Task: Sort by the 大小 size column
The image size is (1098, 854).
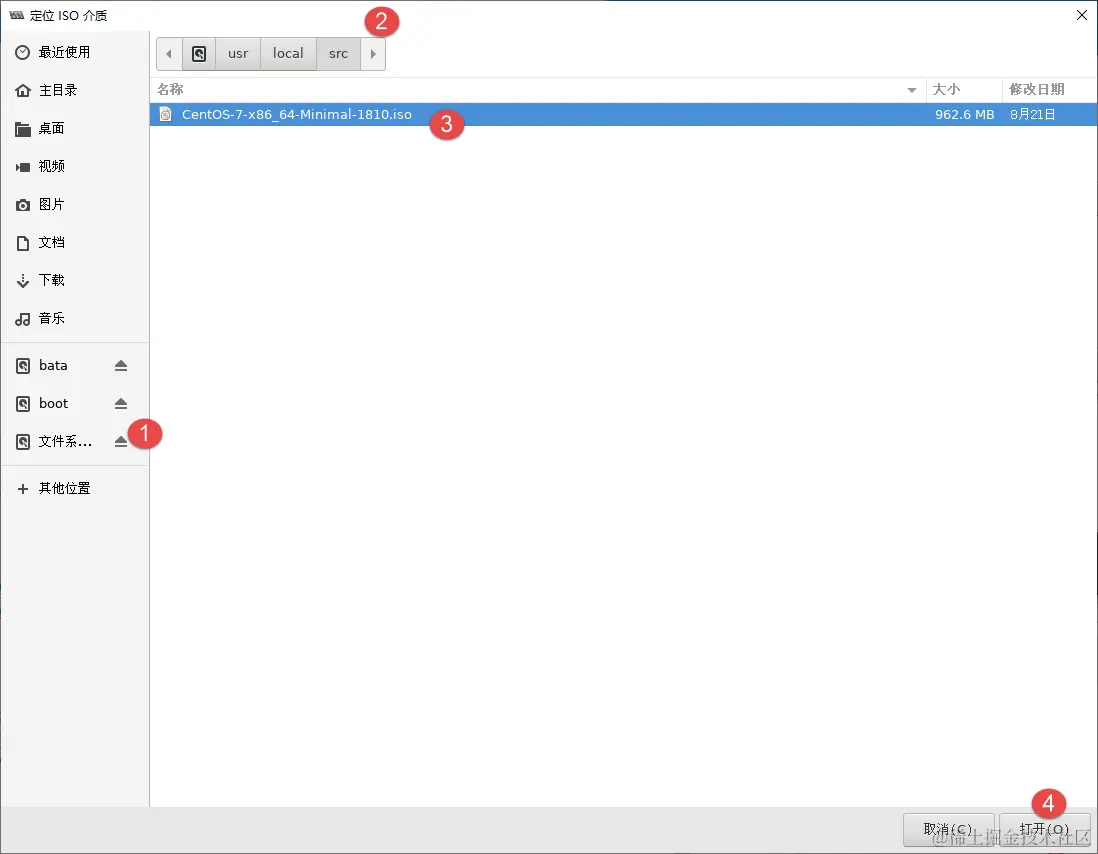Action: 964,90
